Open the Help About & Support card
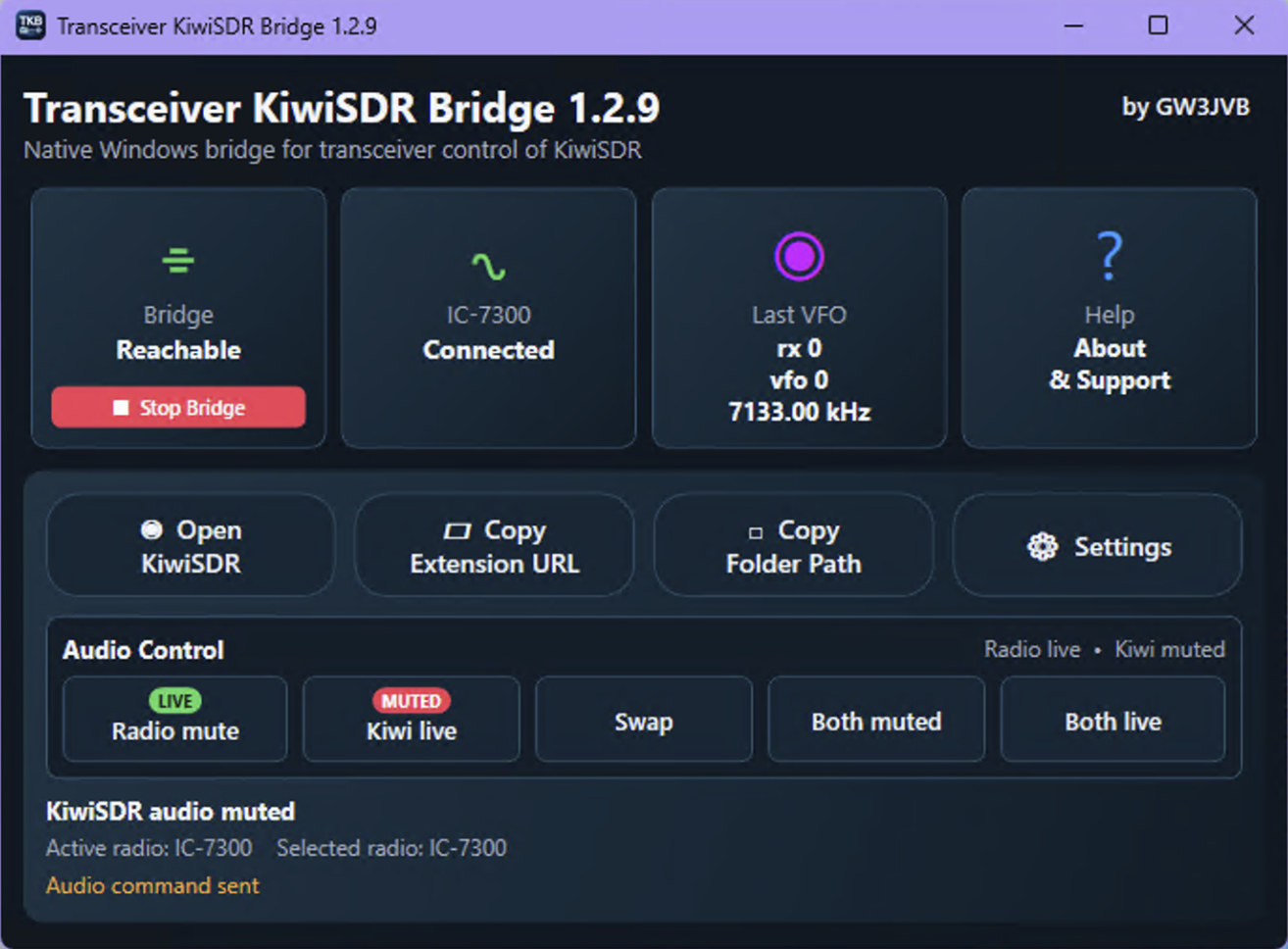 [x=1110, y=318]
